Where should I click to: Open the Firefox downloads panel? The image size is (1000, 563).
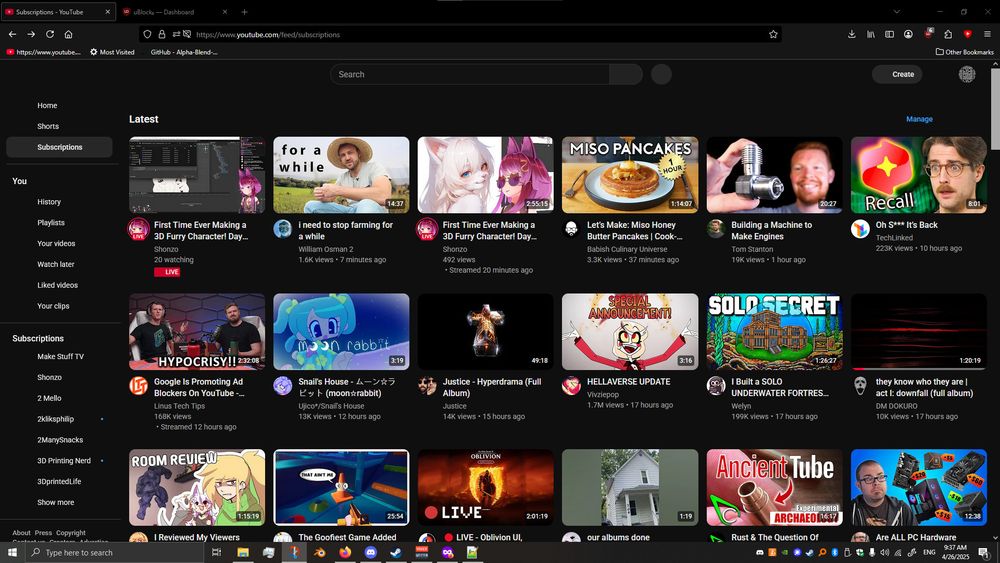click(x=851, y=34)
